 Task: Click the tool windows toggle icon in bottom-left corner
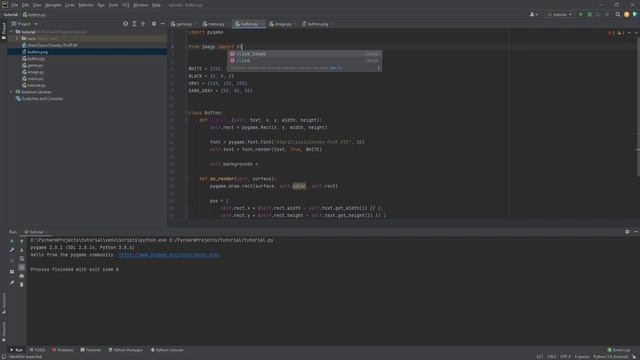(4, 356)
